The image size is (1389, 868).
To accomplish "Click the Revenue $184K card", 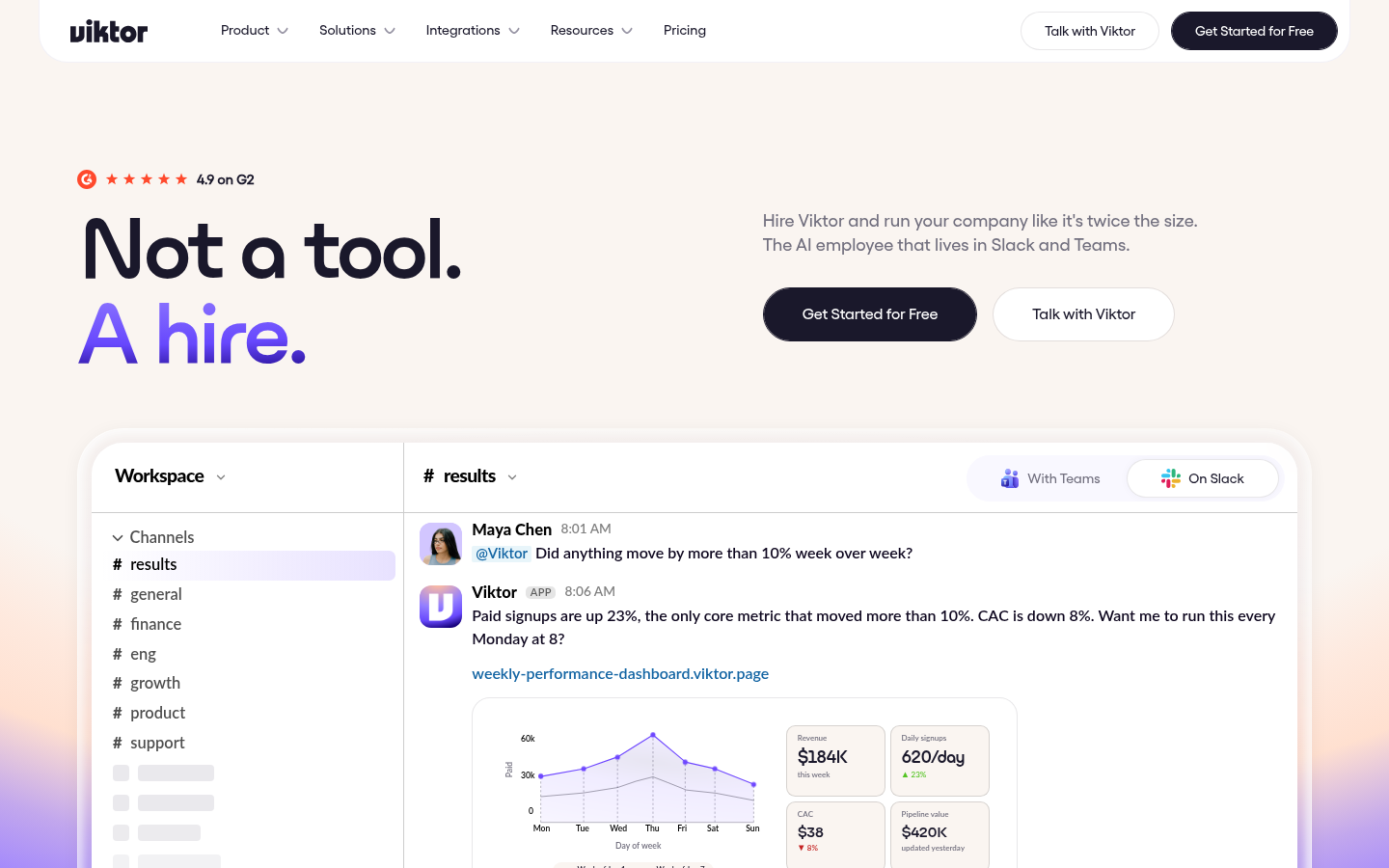I will tap(835, 760).
